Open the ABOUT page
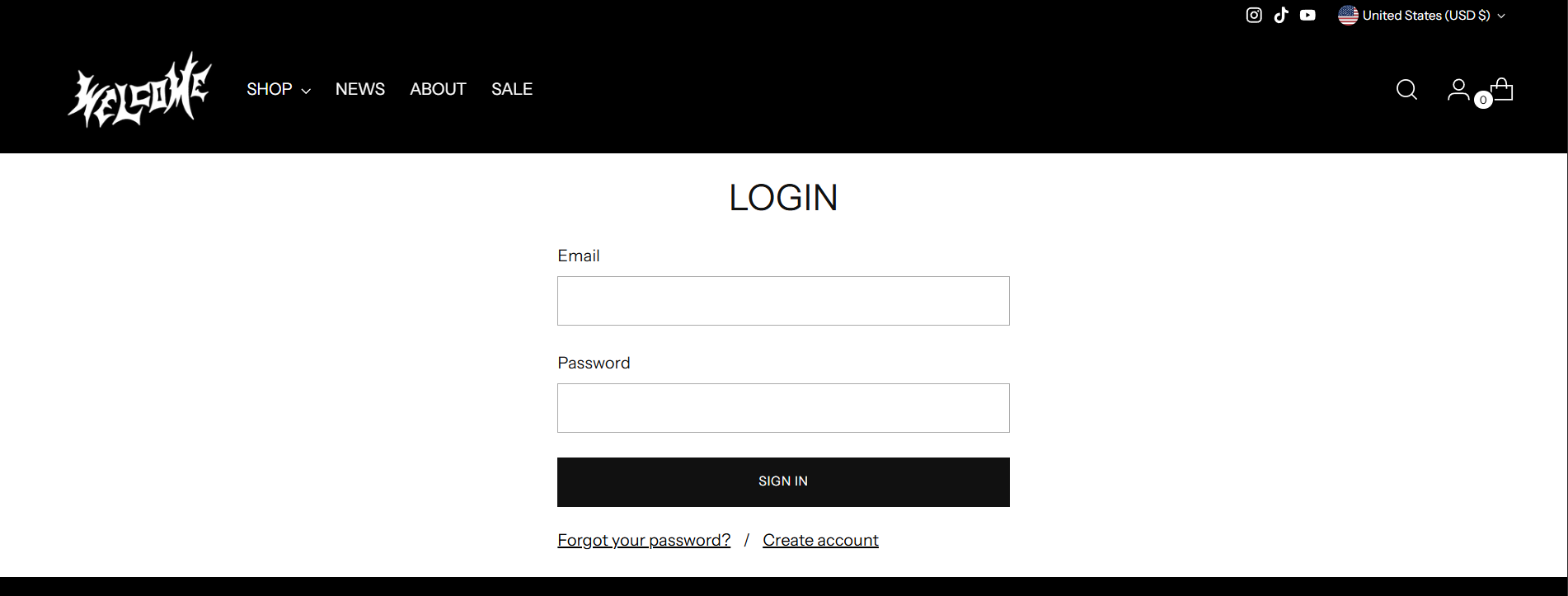The width and height of the screenshot is (1568, 596). 438,89
